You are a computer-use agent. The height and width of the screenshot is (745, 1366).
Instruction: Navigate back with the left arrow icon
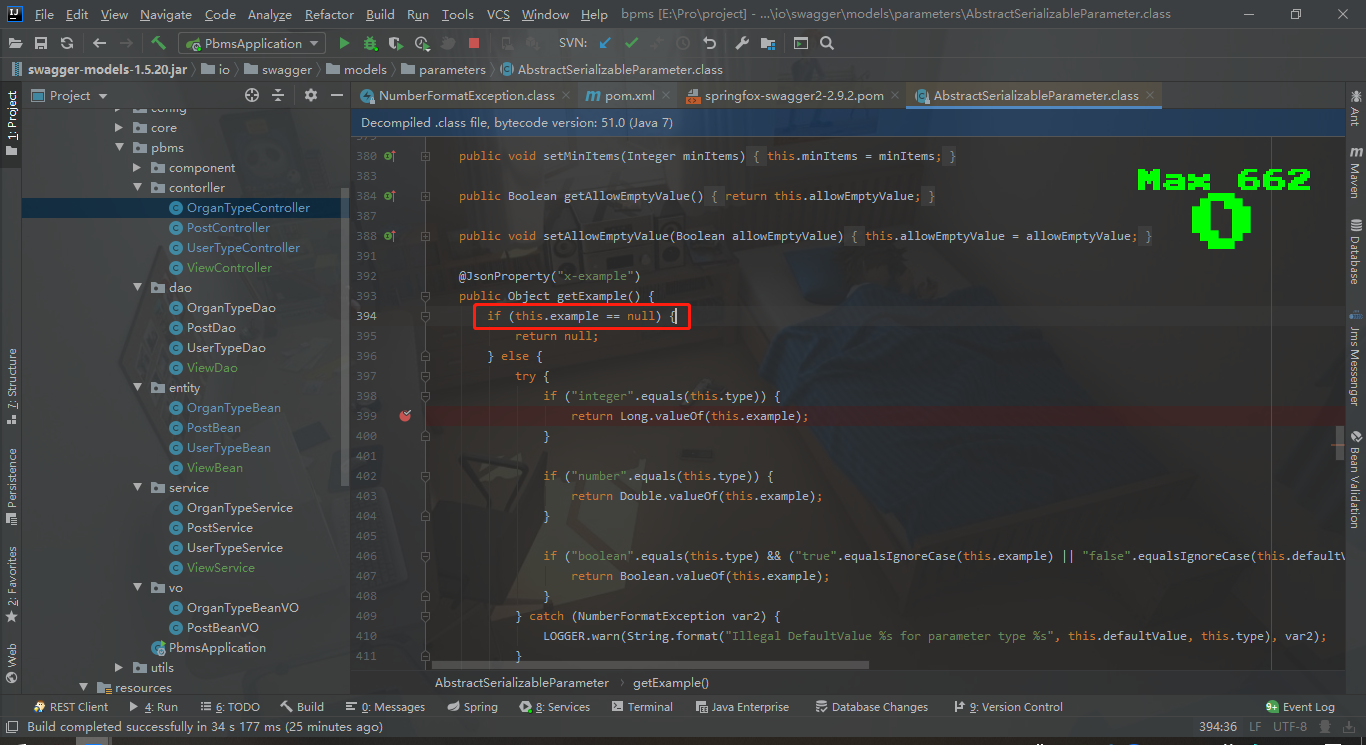coord(99,43)
